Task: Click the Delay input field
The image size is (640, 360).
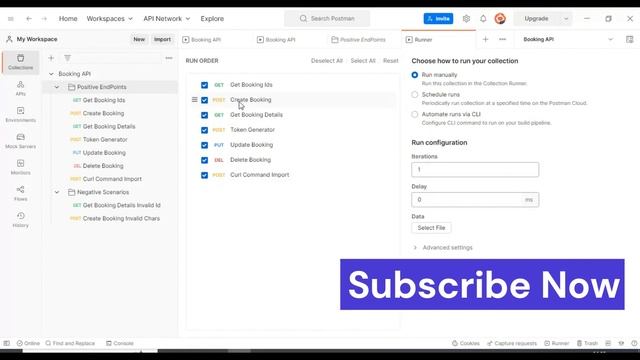Action: pos(475,200)
